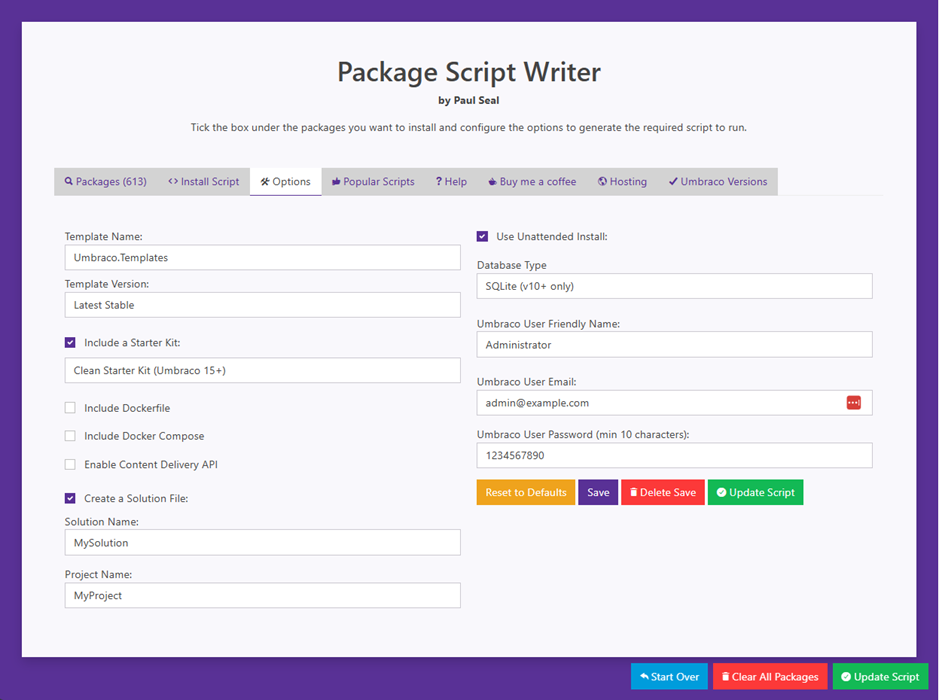The height and width of the screenshot is (700, 939).
Task: Click the globe icon on Hosting tab
Action: (x=603, y=182)
